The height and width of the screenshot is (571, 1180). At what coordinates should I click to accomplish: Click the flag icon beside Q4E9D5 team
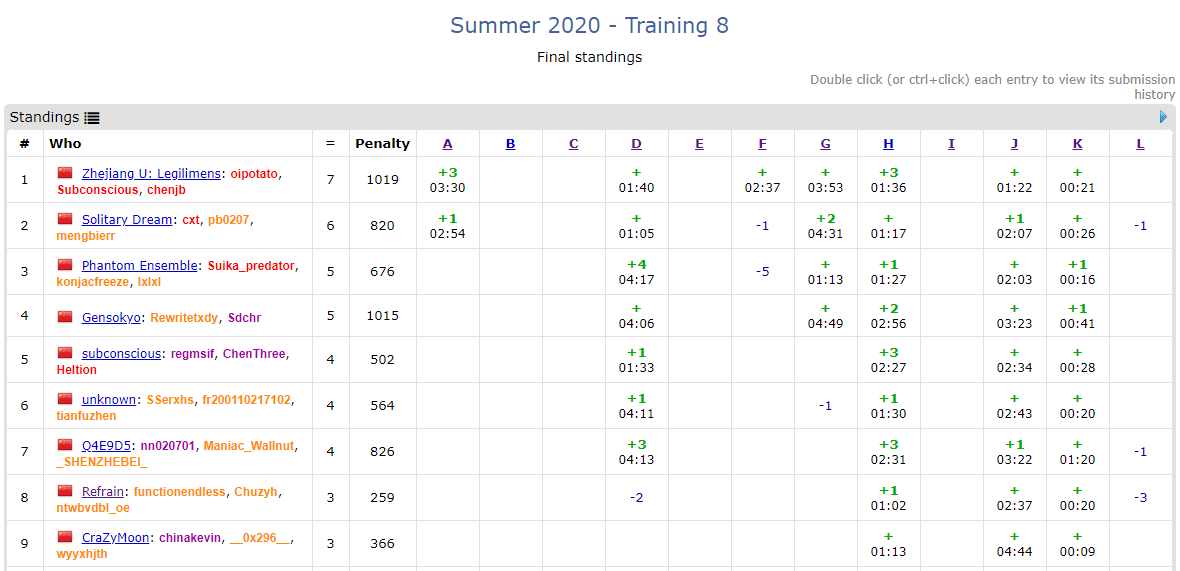(x=65, y=445)
